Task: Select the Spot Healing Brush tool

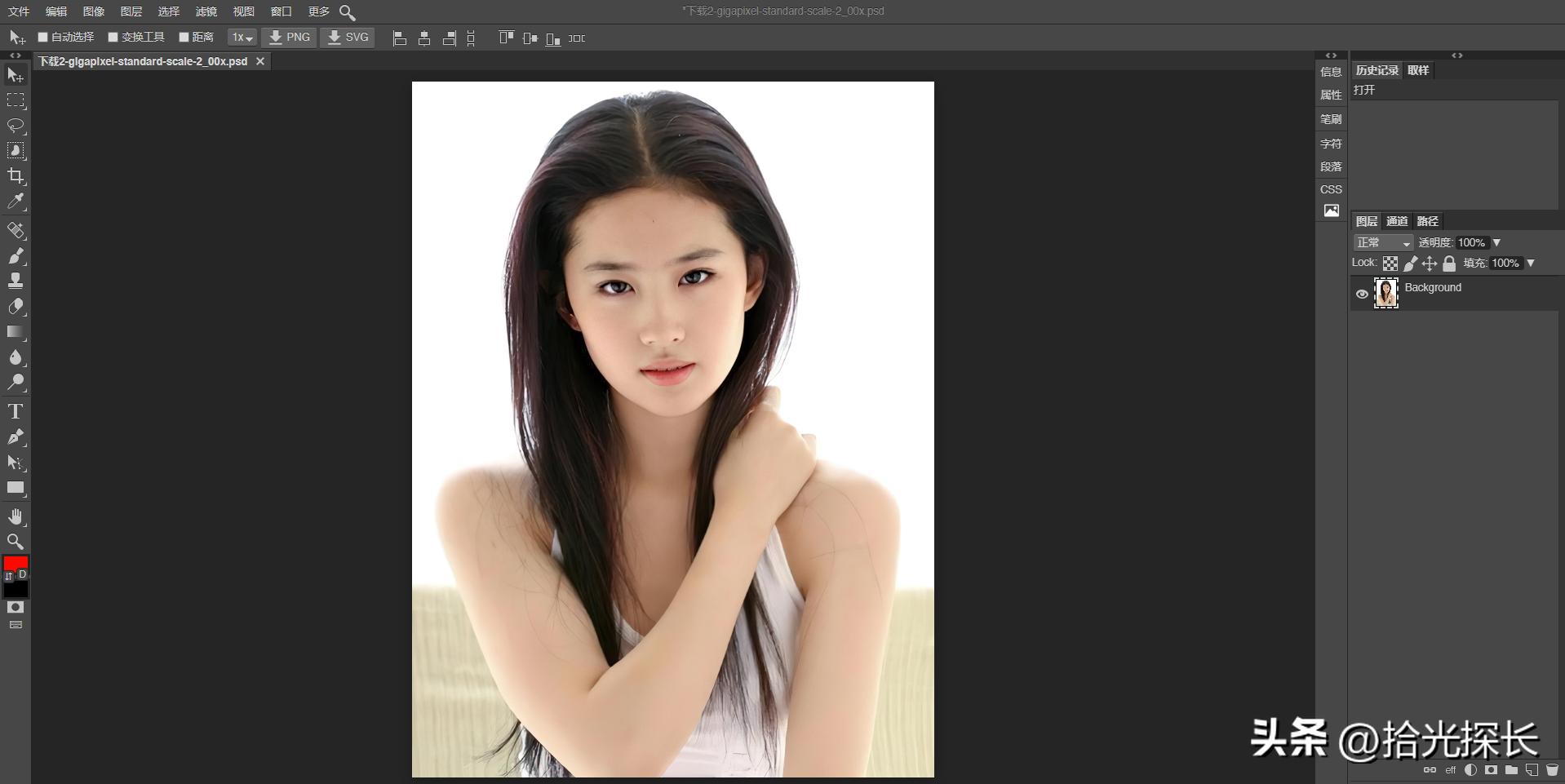Action: [16, 231]
